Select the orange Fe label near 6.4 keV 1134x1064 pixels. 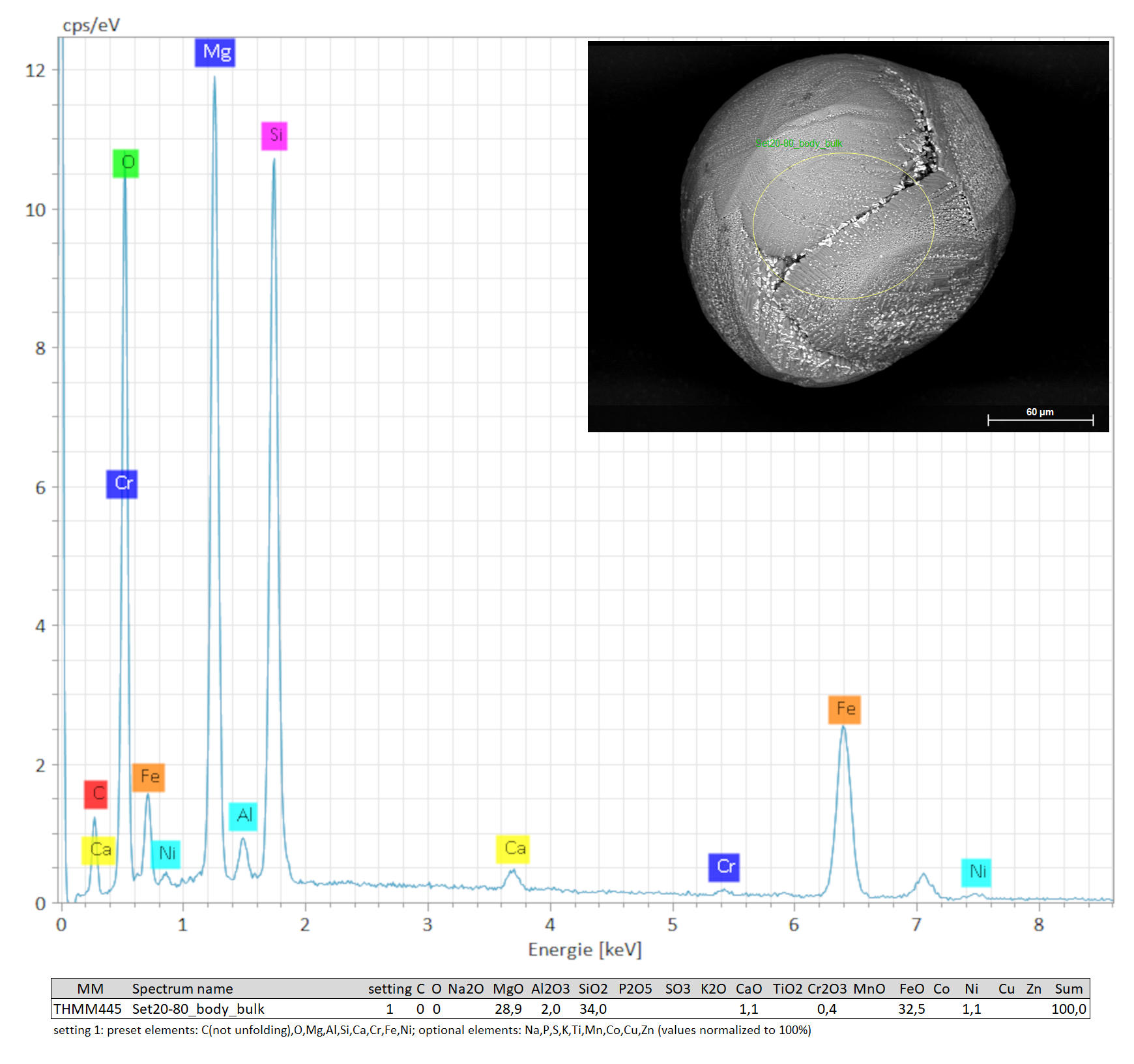845,709
